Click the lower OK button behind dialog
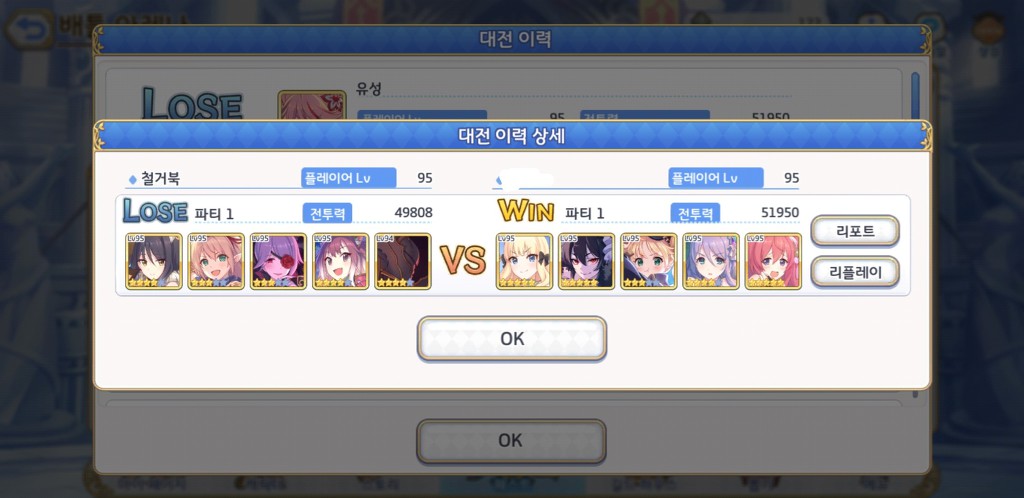 pos(511,441)
